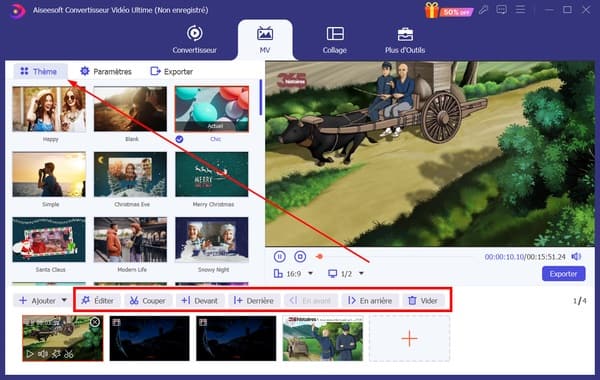600x380 pixels.
Task: Pause the video preview
Action: click(280, 256)
